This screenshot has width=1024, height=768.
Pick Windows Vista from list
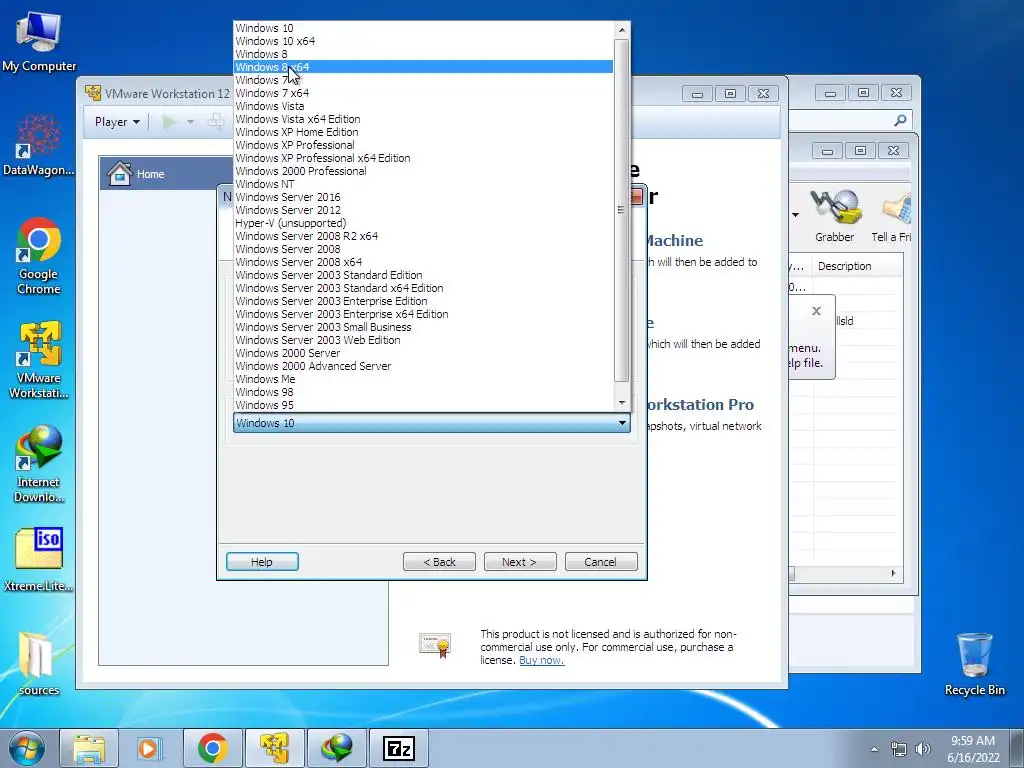click(423, 106)
